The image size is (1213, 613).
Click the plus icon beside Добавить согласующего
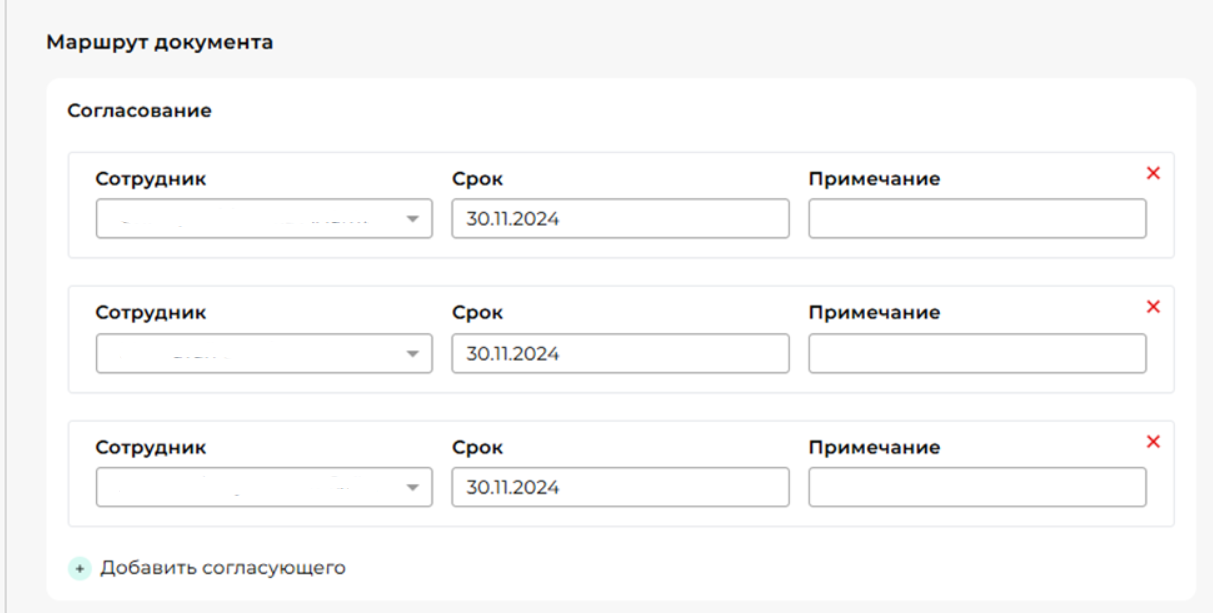click(79, 569)
